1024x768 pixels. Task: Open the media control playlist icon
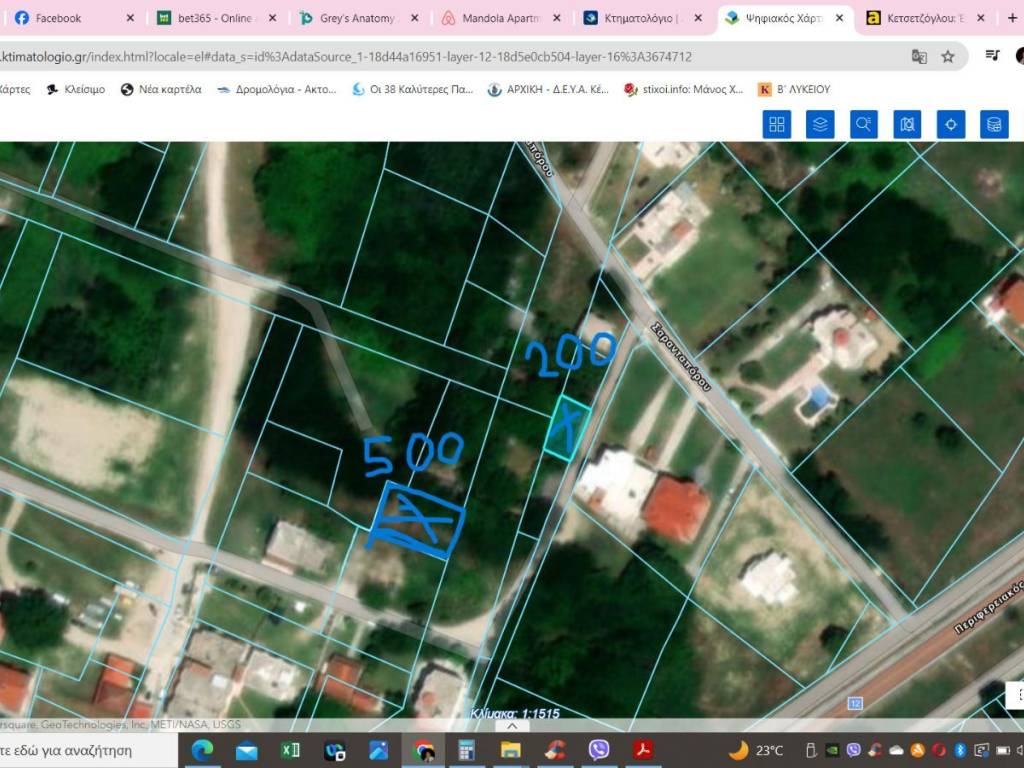coord(992,56)
